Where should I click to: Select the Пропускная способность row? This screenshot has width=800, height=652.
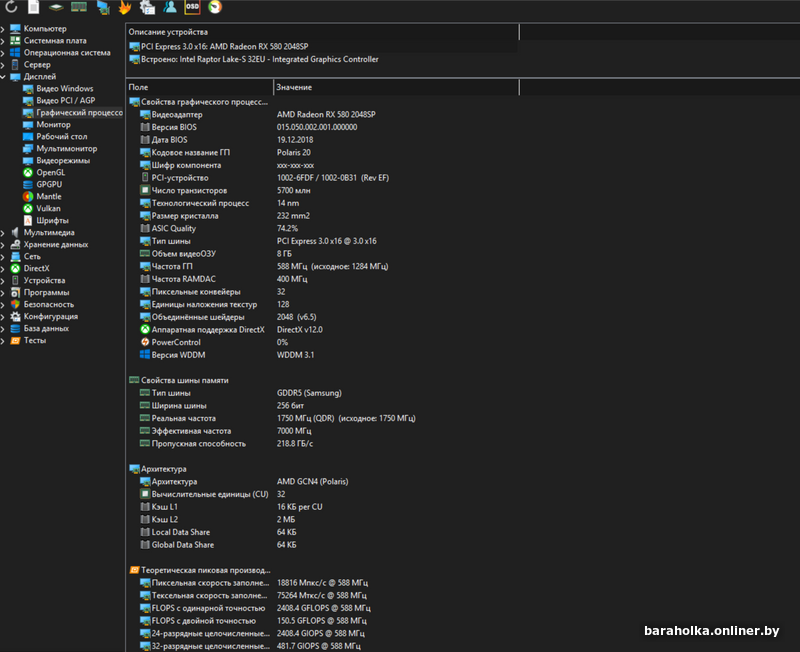tap(322, 444)
